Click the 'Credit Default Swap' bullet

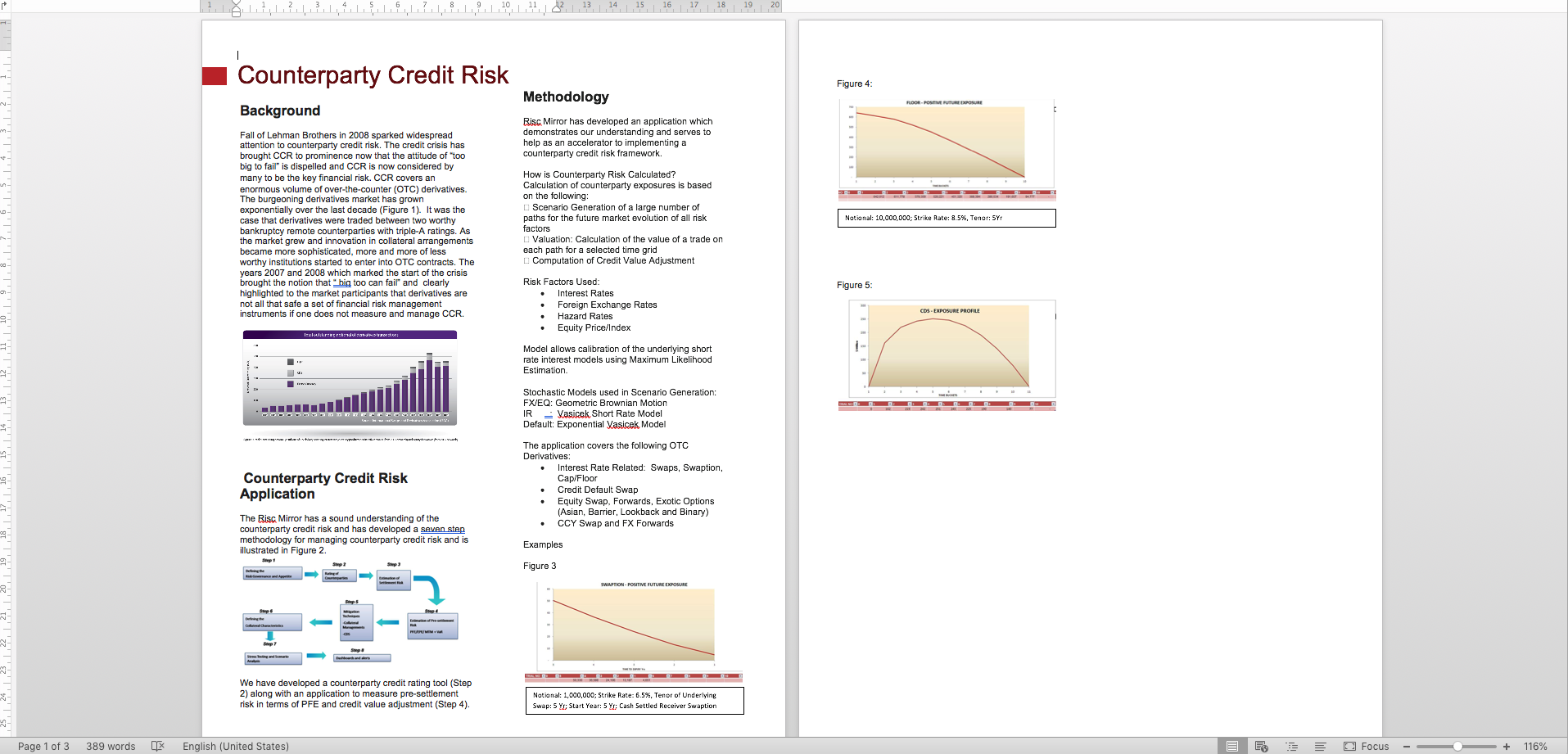(598, 490)
